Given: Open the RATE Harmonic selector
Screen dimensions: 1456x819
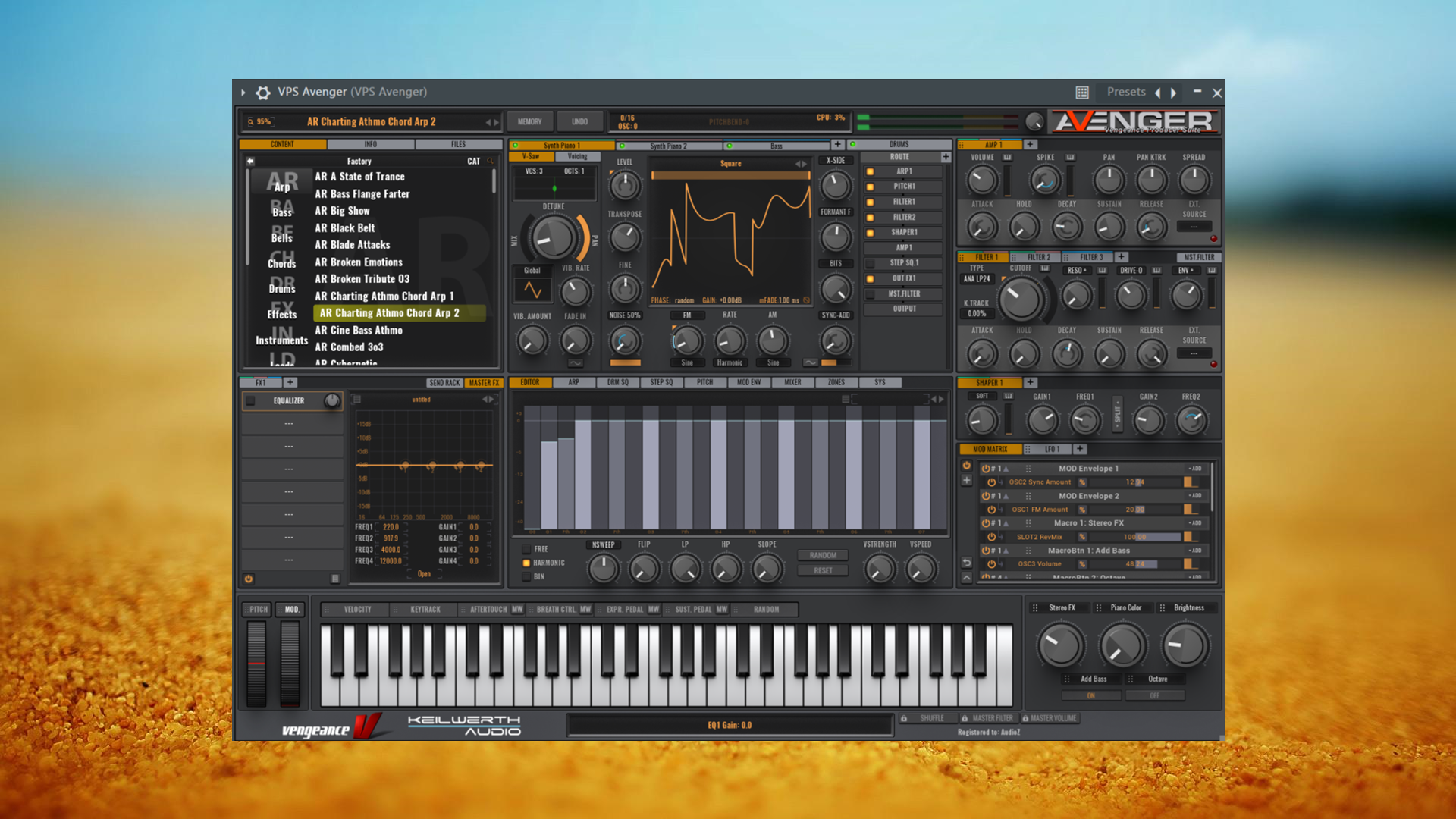Looking at the screenshot, I should 730,362.
